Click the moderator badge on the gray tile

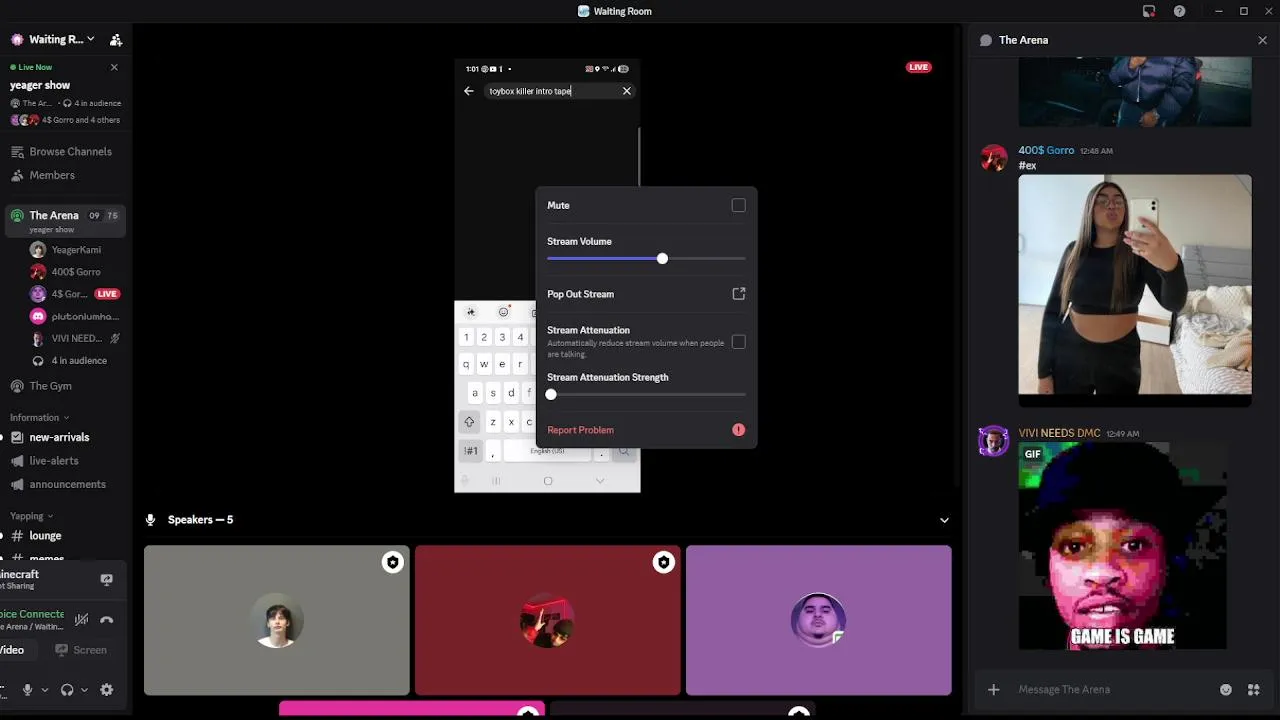[392, 563]
